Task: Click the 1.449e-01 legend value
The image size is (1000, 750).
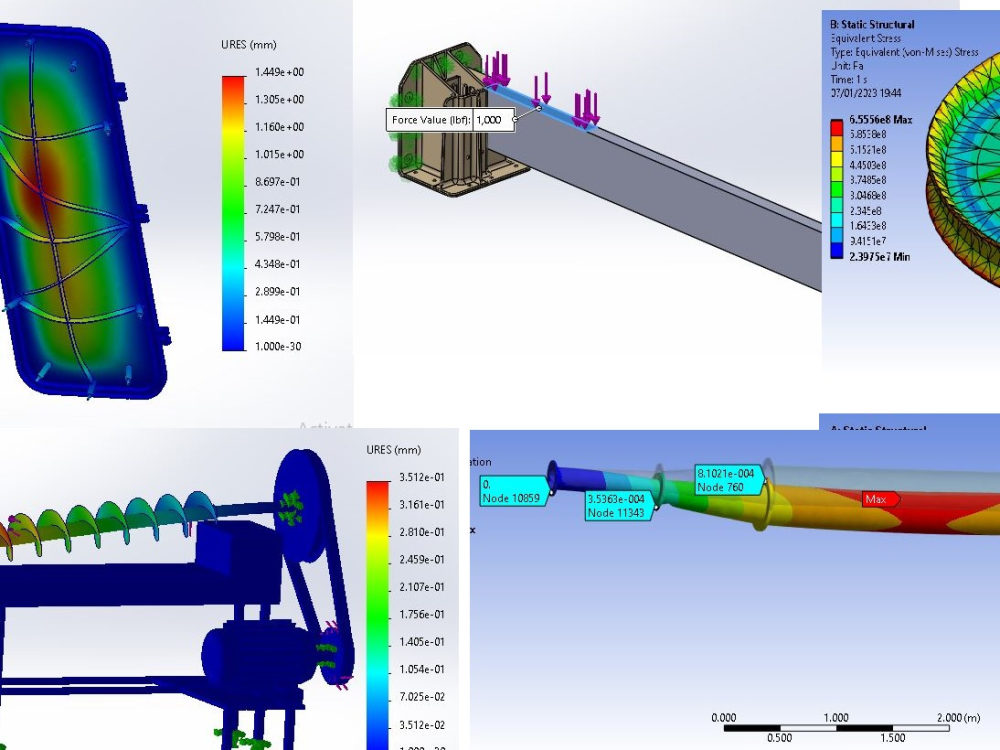Action: point(277,320)
